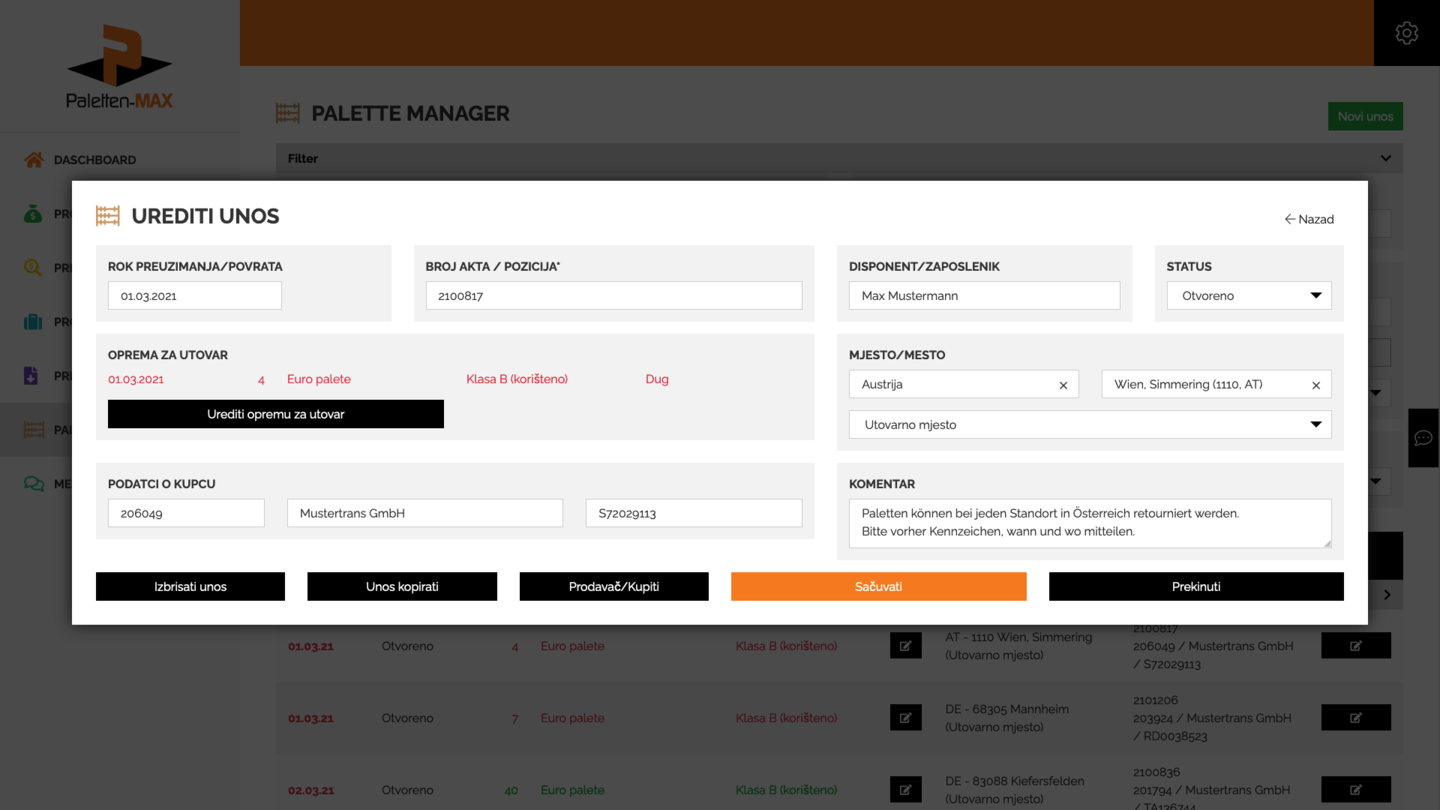The image size is (1440, 810).
Task: Click Urediti opremu za utovar button
Action: pos(275,414)
